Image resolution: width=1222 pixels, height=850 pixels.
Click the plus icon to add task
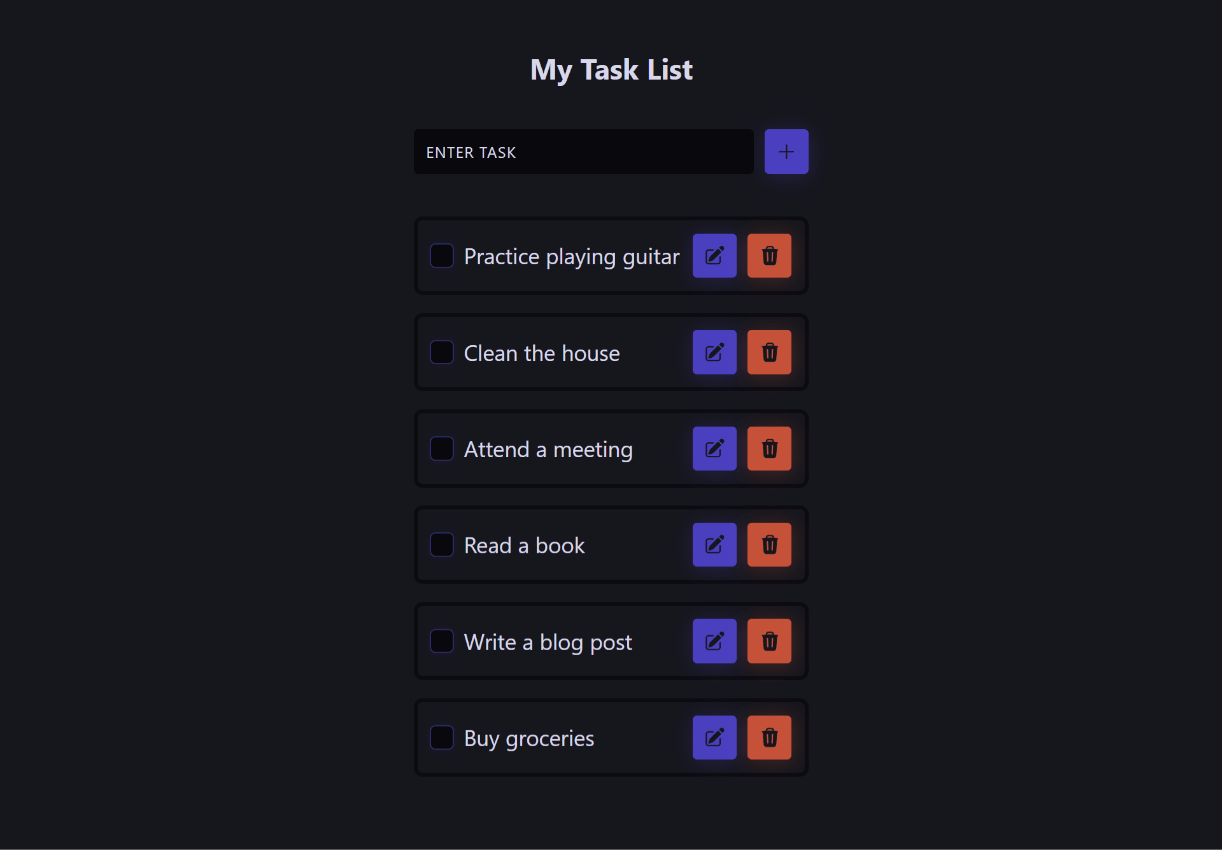(787, 152)
